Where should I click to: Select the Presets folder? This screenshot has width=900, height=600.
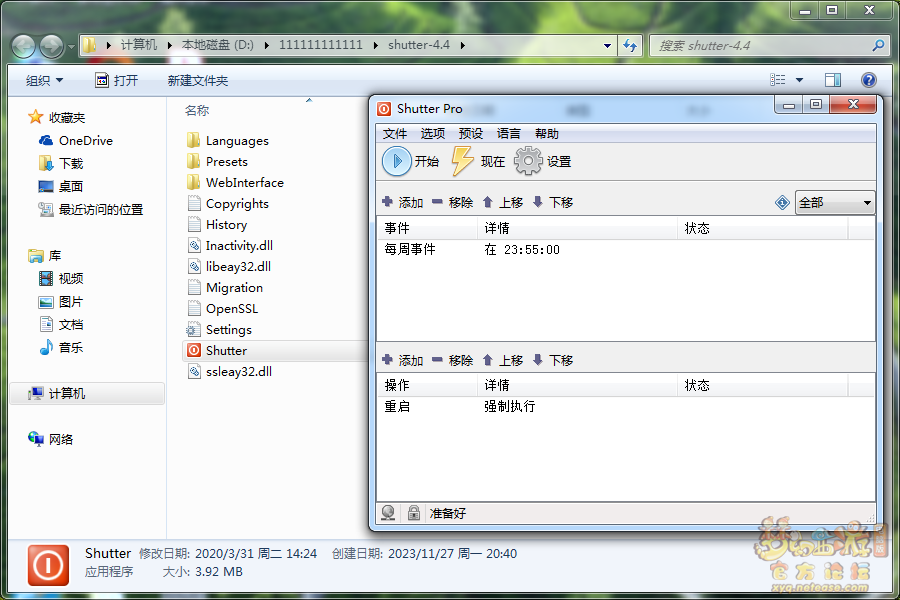(x=218, y=161)
